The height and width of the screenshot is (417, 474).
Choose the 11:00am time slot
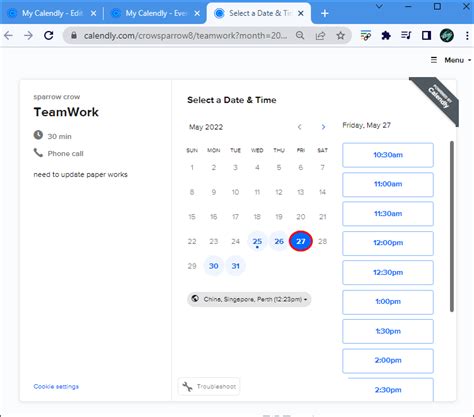pos(388,184)
